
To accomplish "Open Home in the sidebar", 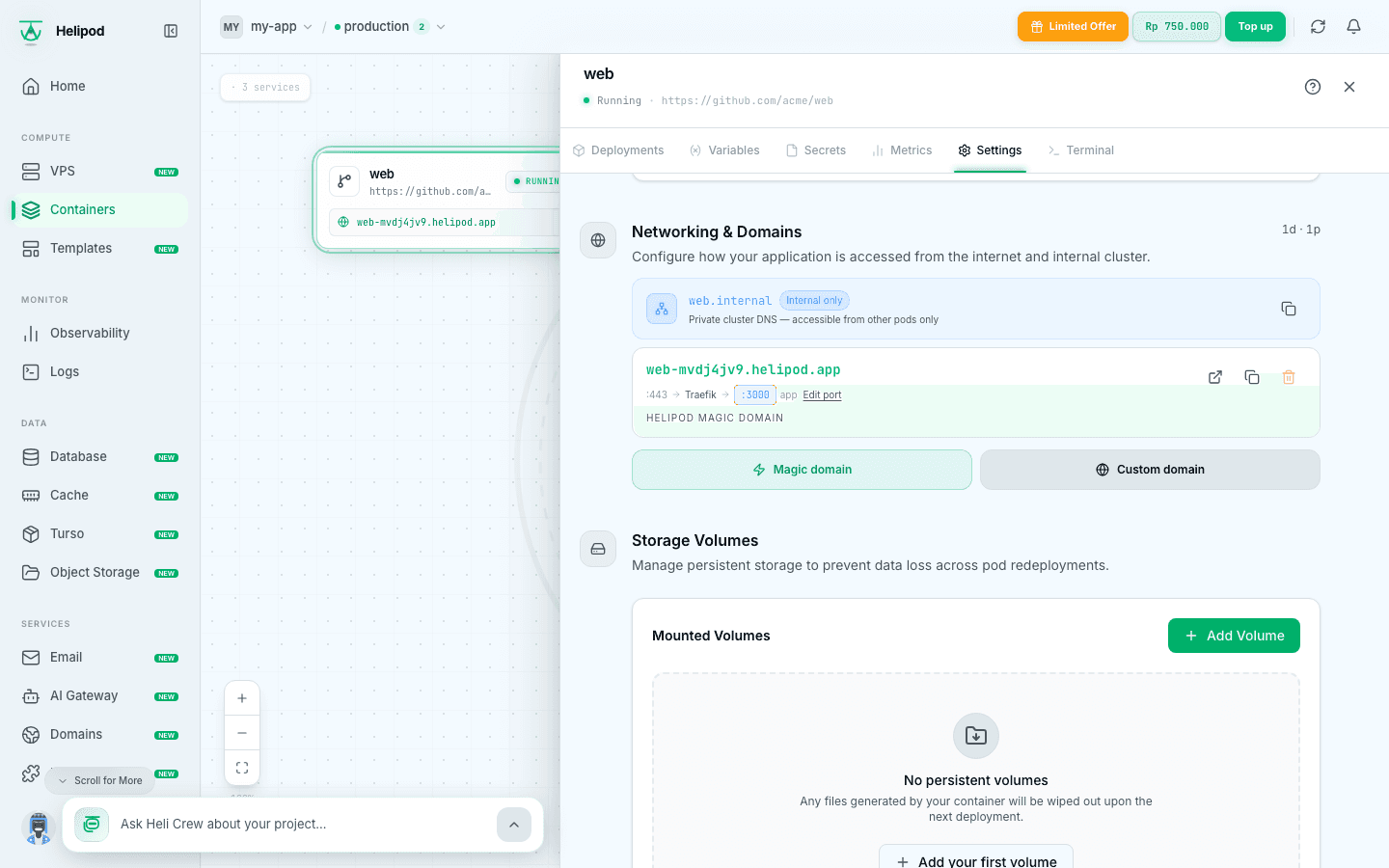I will coord(98,86).
